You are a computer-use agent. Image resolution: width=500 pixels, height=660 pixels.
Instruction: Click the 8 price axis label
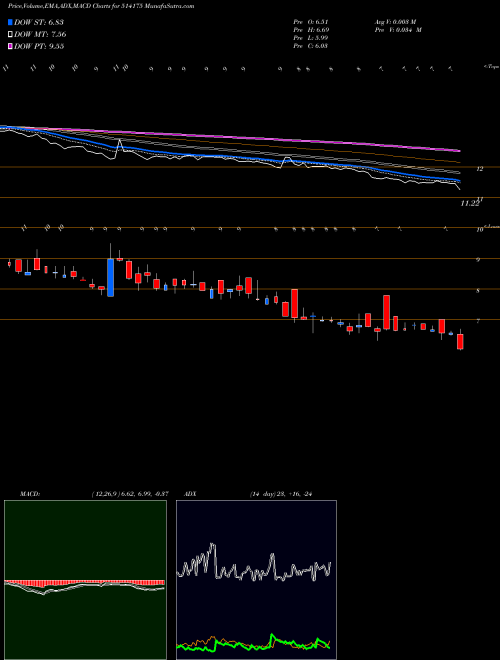pos(478,290)
